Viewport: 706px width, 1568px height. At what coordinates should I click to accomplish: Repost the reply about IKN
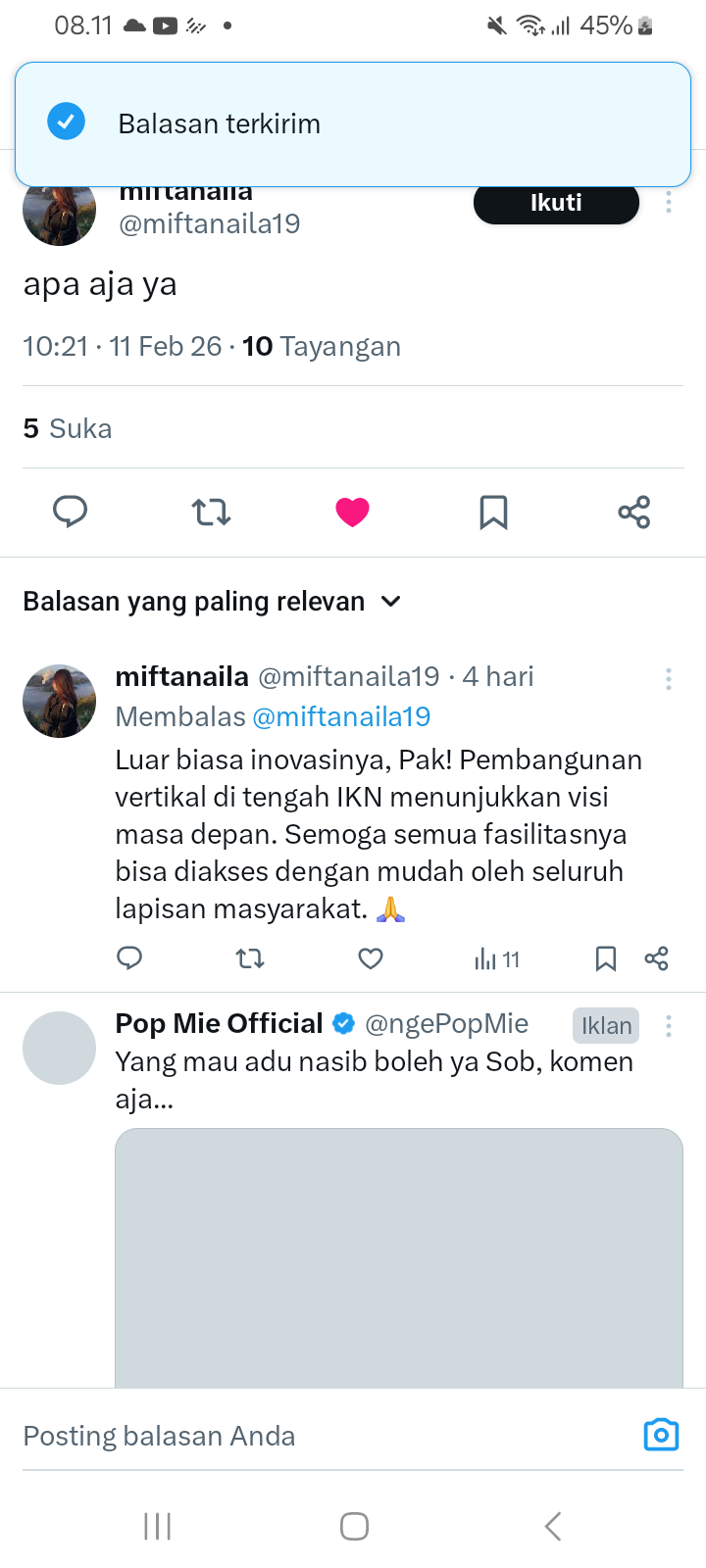(250, 958)
